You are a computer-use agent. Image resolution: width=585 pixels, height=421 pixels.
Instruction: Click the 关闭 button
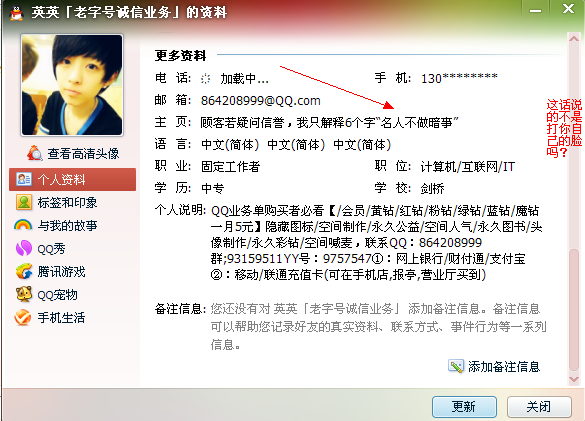pos(539,406)
